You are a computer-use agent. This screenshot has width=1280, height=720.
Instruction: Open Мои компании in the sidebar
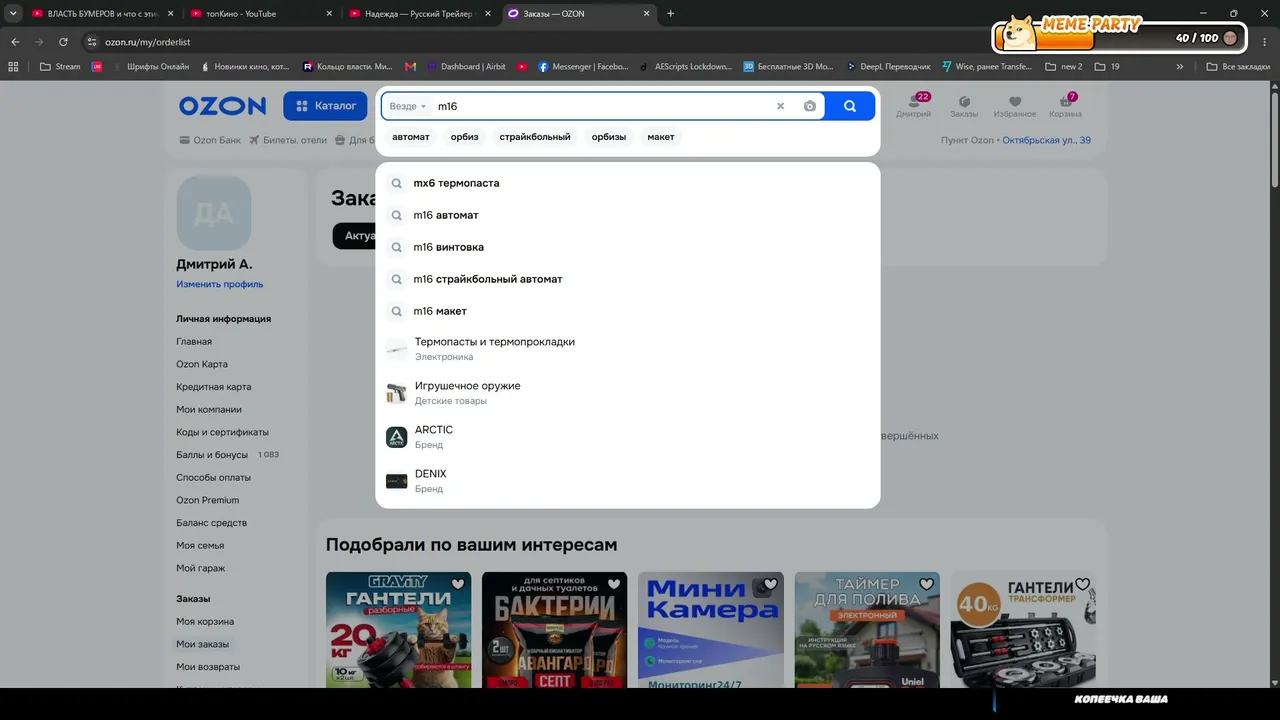point(209,410)
